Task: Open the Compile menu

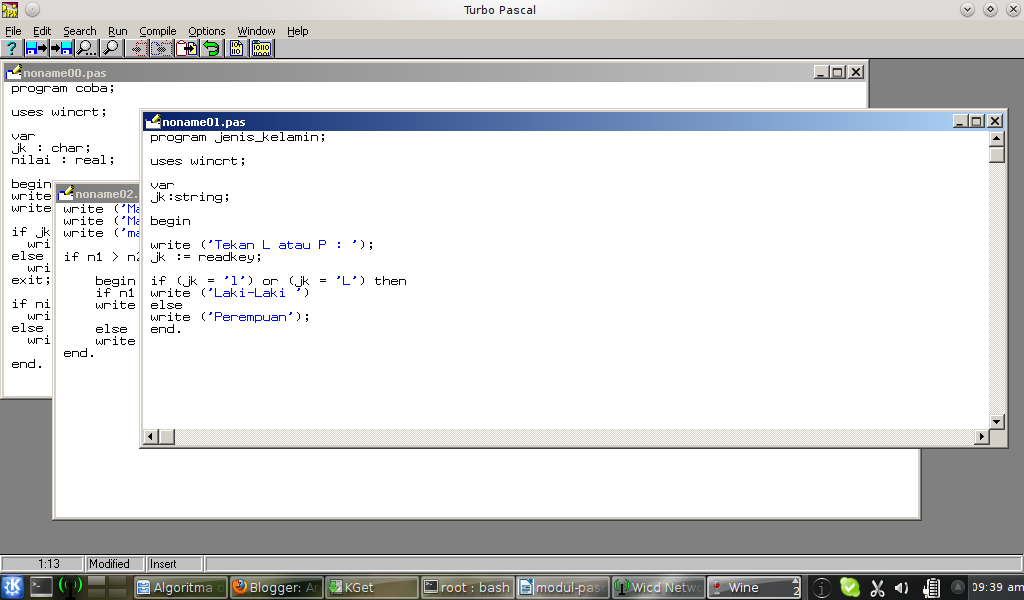Action: click(157, 31)
